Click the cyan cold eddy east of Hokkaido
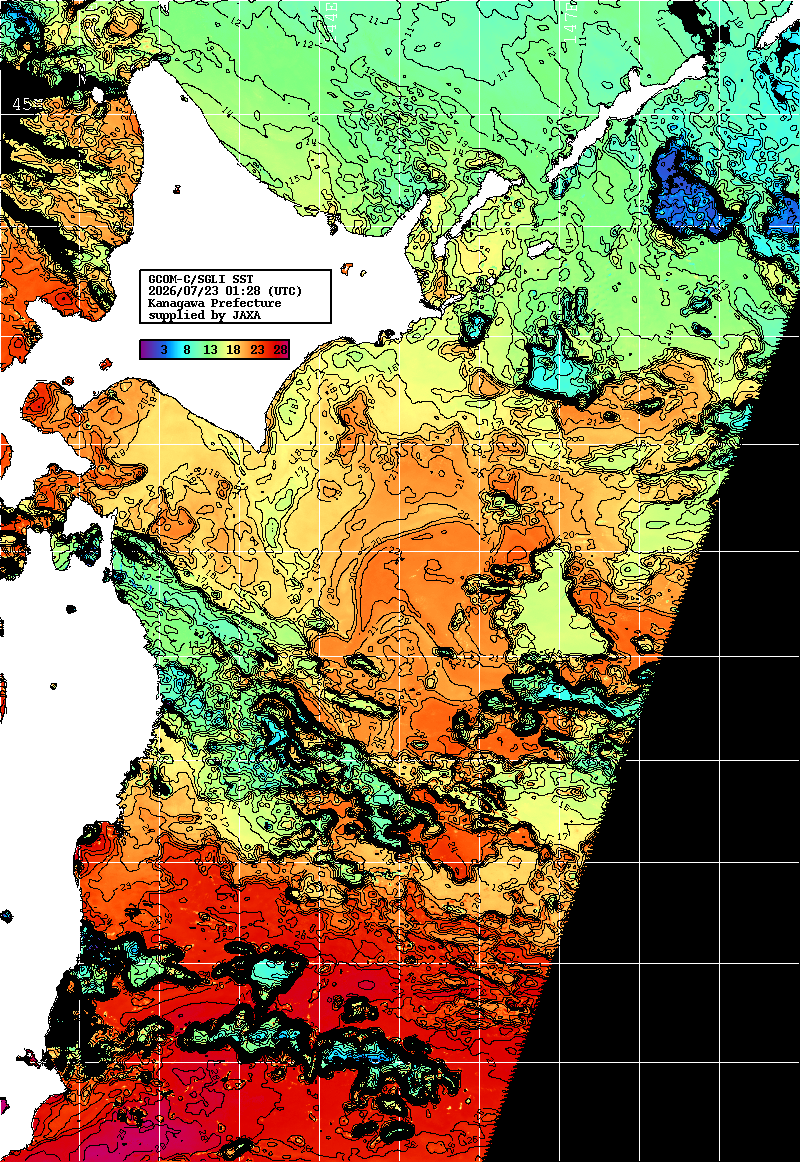 557,367
